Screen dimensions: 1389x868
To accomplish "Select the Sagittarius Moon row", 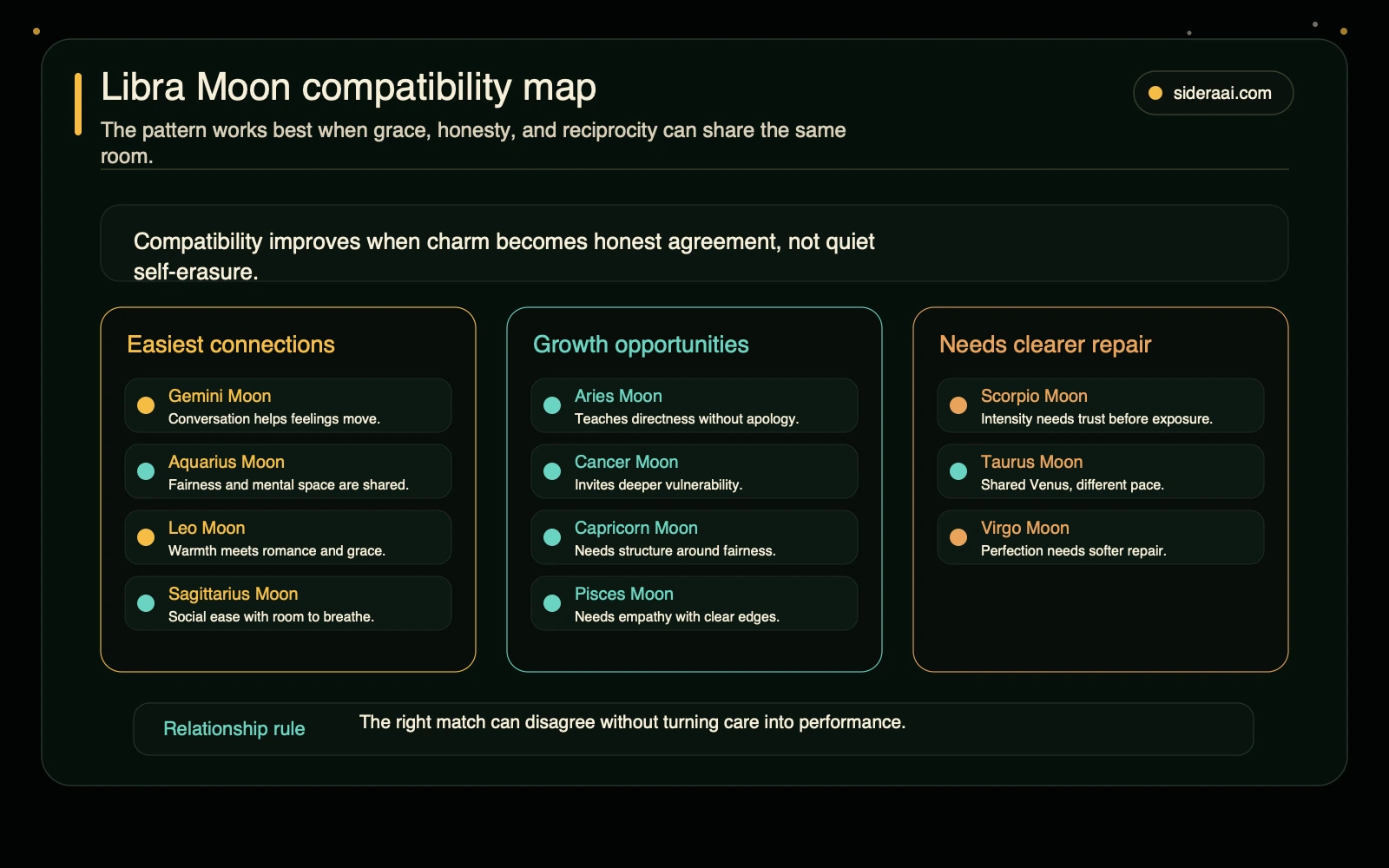I will pyautogui.click(x=288, y=603).
